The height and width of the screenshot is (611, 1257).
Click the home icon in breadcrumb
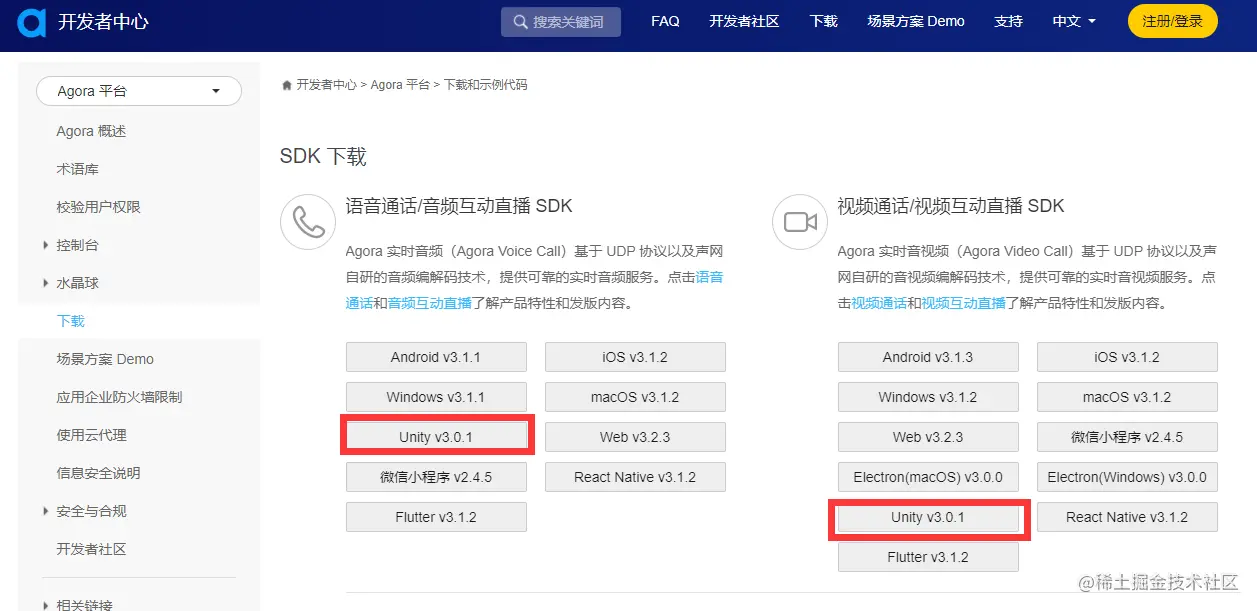[x=287, y=85]
